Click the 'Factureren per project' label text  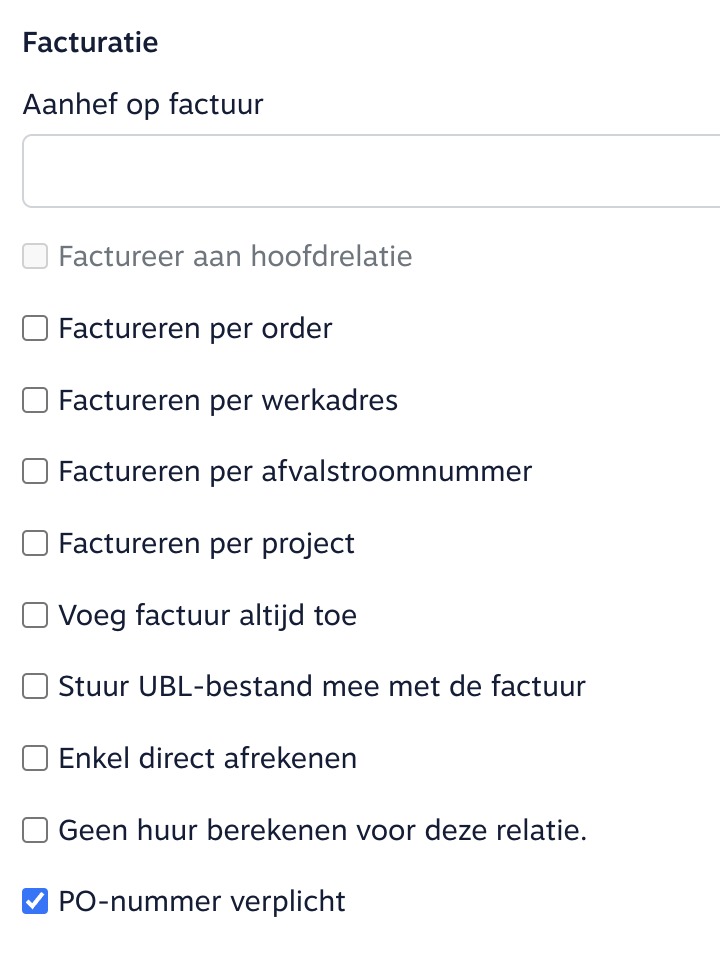pos(206,543)
